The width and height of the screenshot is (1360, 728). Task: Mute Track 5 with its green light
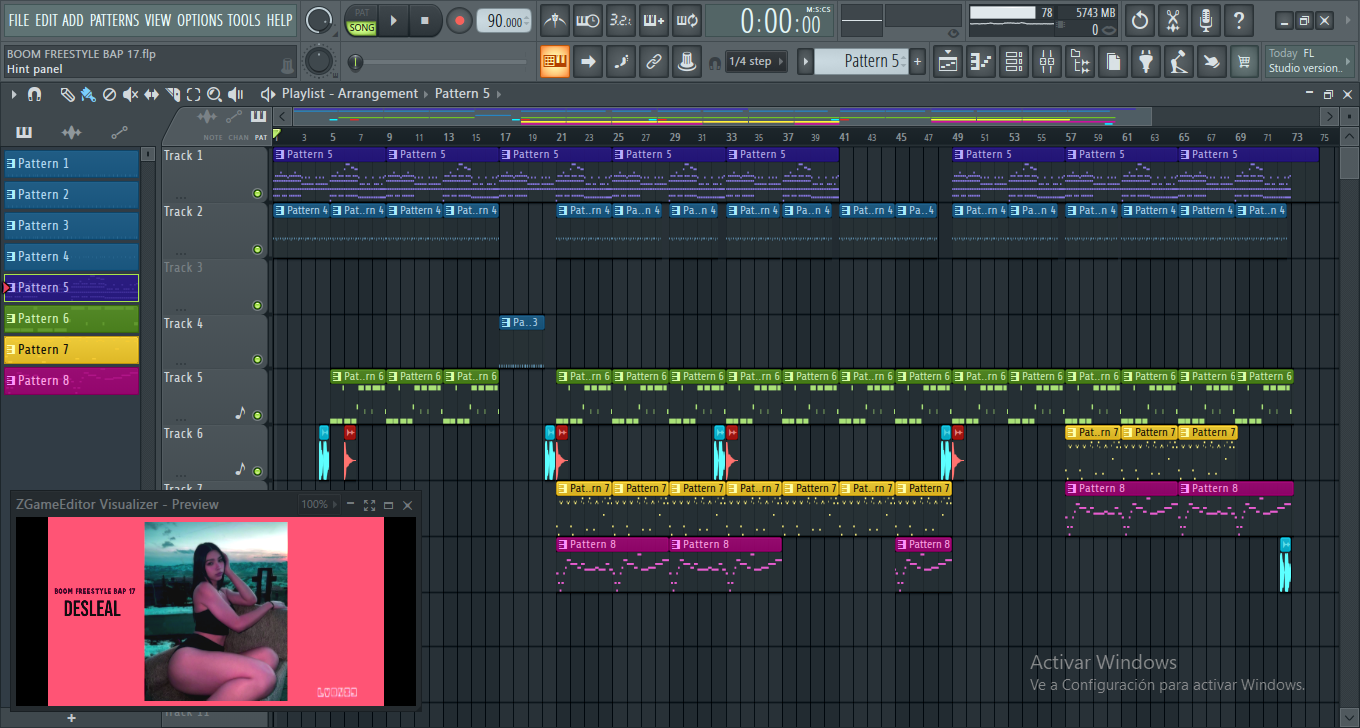click(257, 415)
